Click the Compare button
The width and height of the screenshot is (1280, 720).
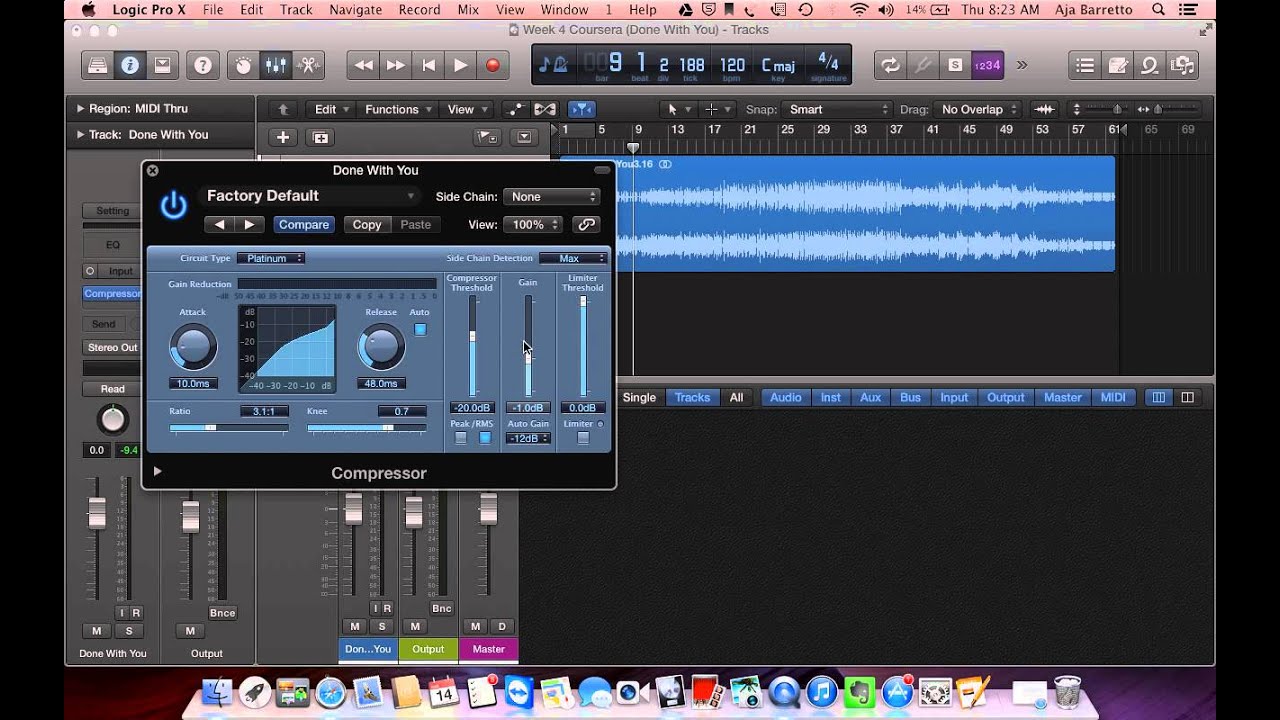(304, 224)
